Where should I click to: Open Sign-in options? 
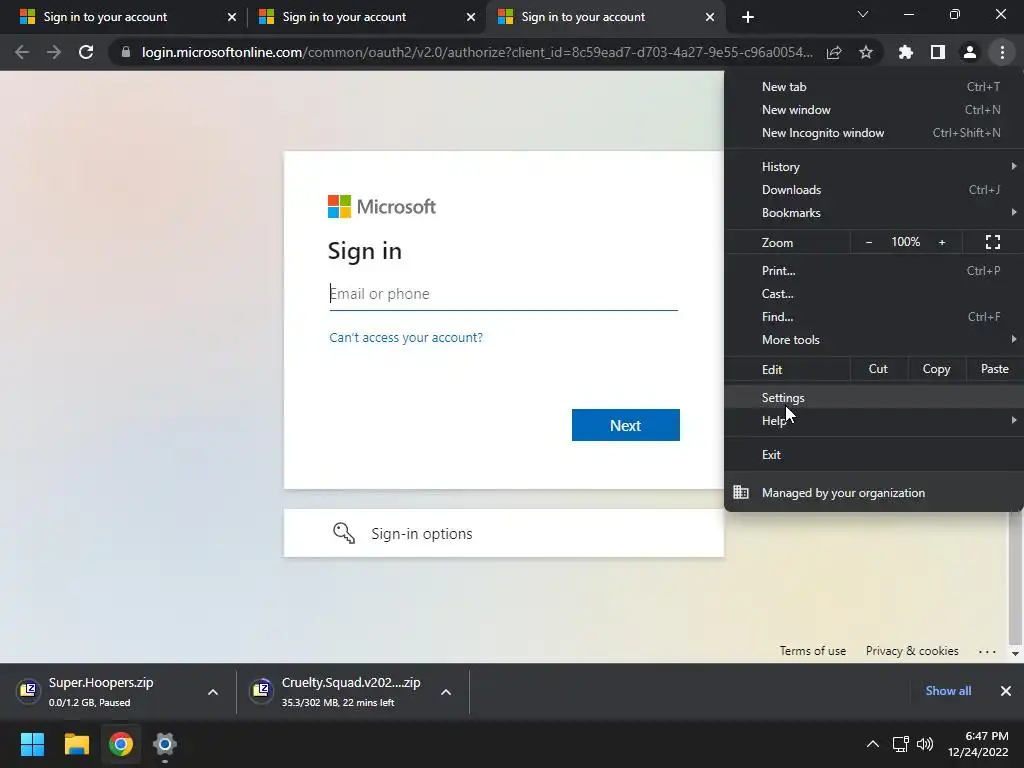tap(504, 533)
